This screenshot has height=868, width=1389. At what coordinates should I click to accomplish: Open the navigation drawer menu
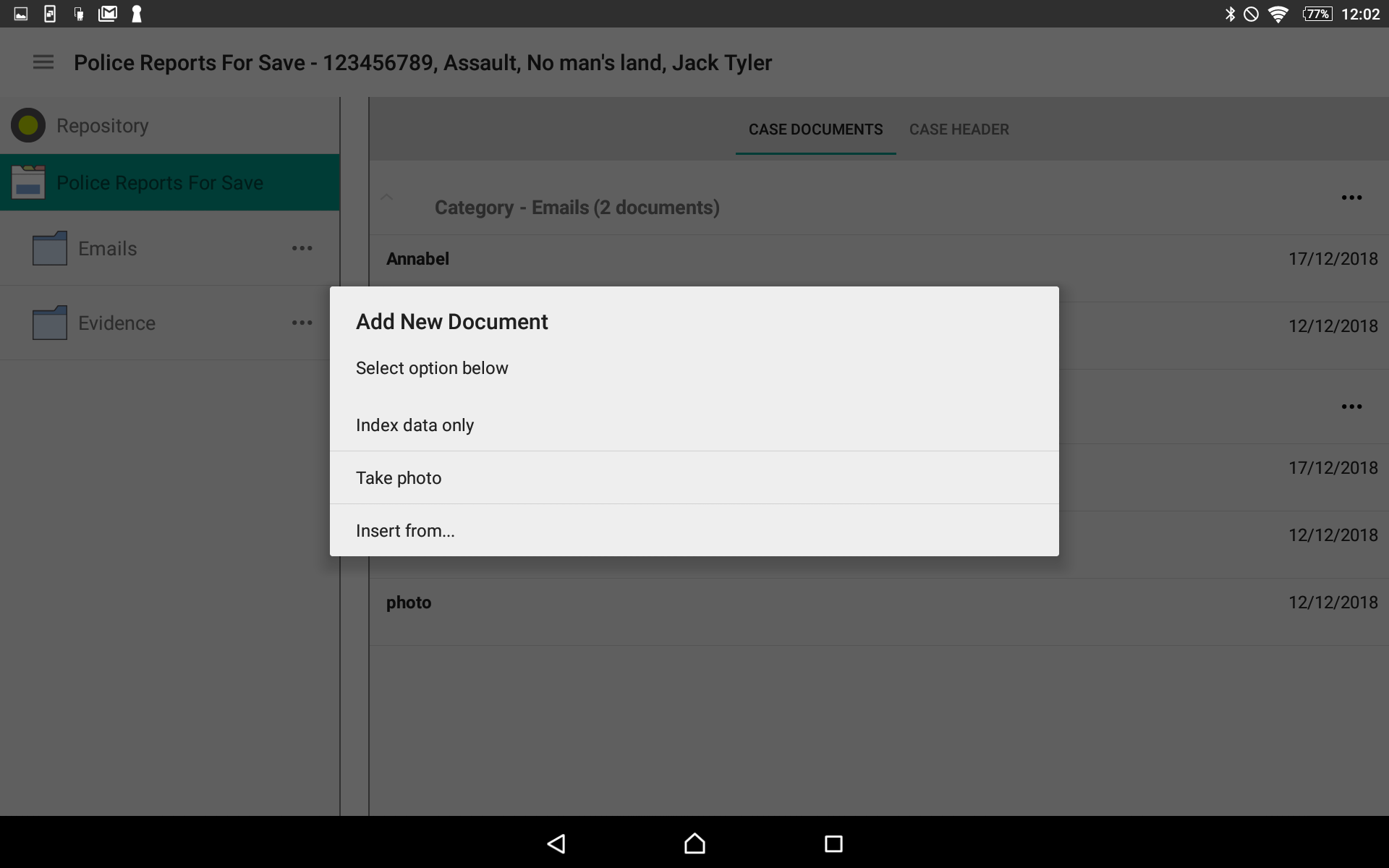[43, 62]
